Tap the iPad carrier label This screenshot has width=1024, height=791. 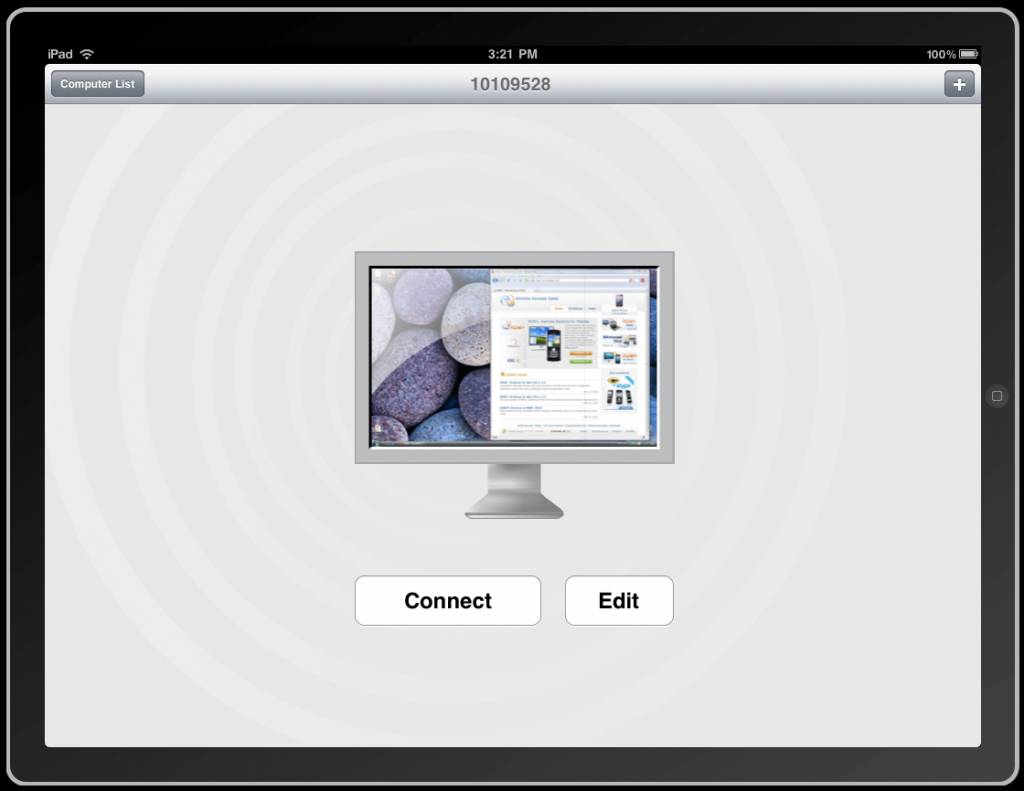coord(60,54)
